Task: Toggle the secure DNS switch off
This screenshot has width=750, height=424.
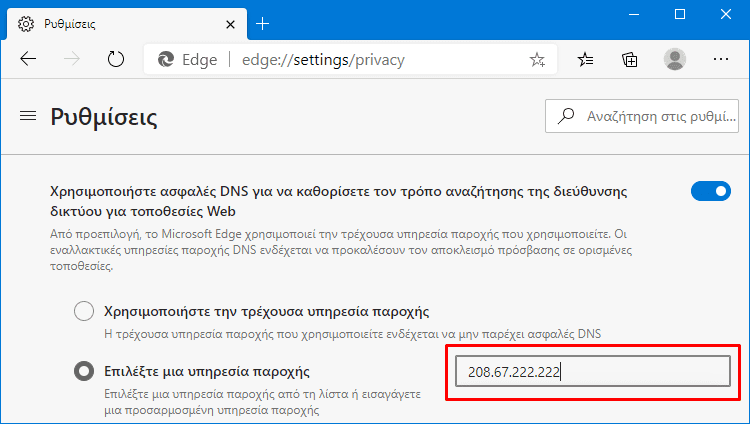Action: pyautogui.click(x=711, y=191)
